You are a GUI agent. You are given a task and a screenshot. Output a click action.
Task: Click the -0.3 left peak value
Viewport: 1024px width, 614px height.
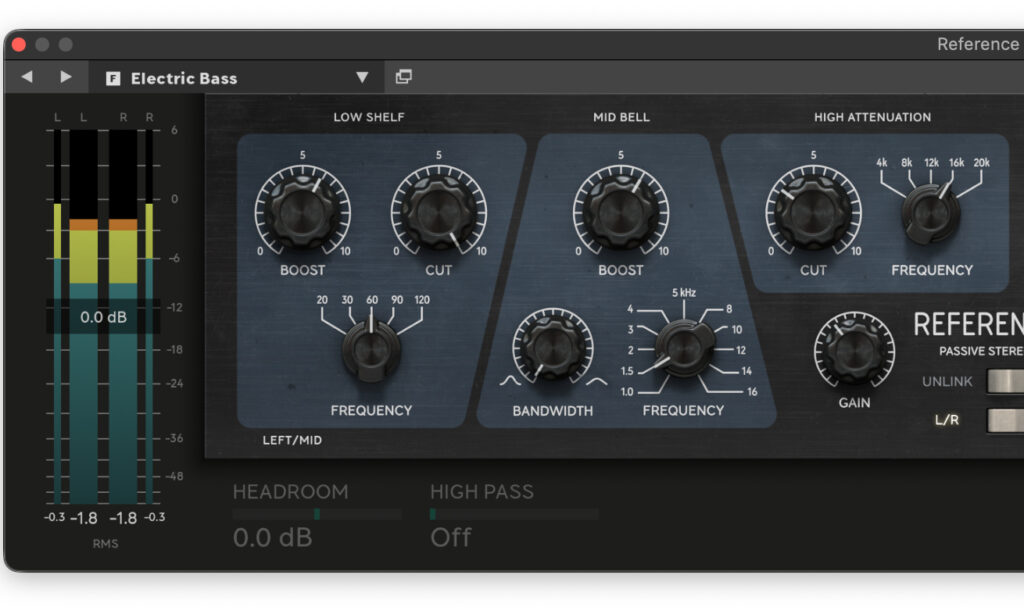(55, 517)
